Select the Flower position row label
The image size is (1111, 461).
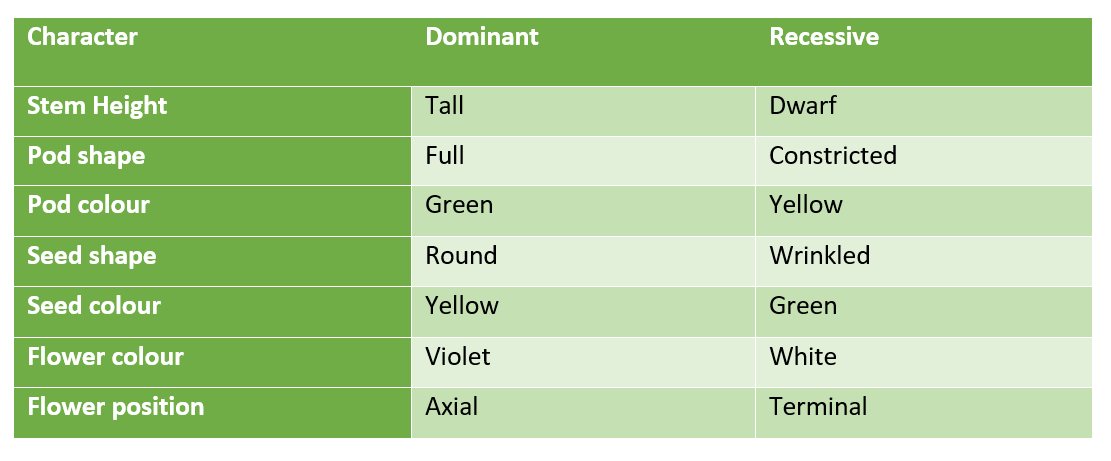(x=115, y=407)
